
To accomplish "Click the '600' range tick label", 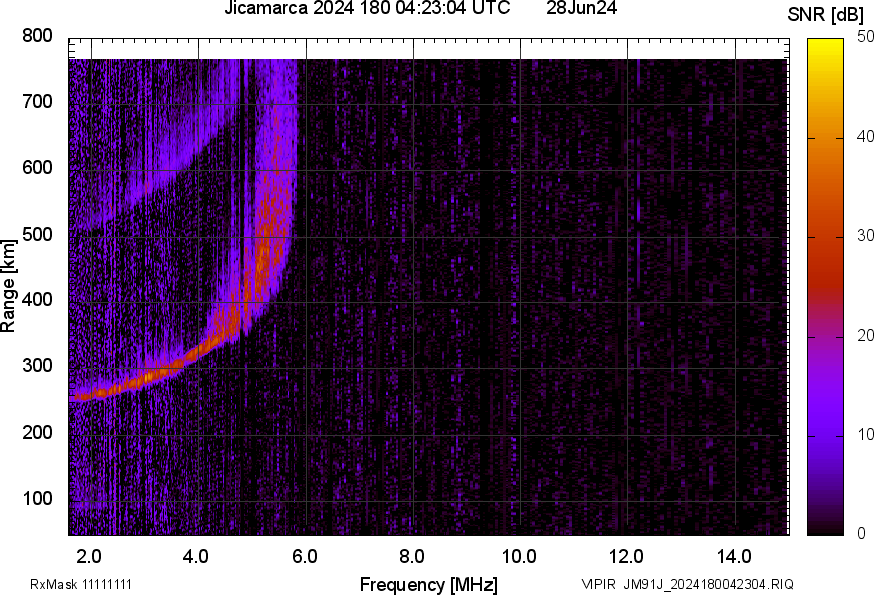I will [37, 167].
